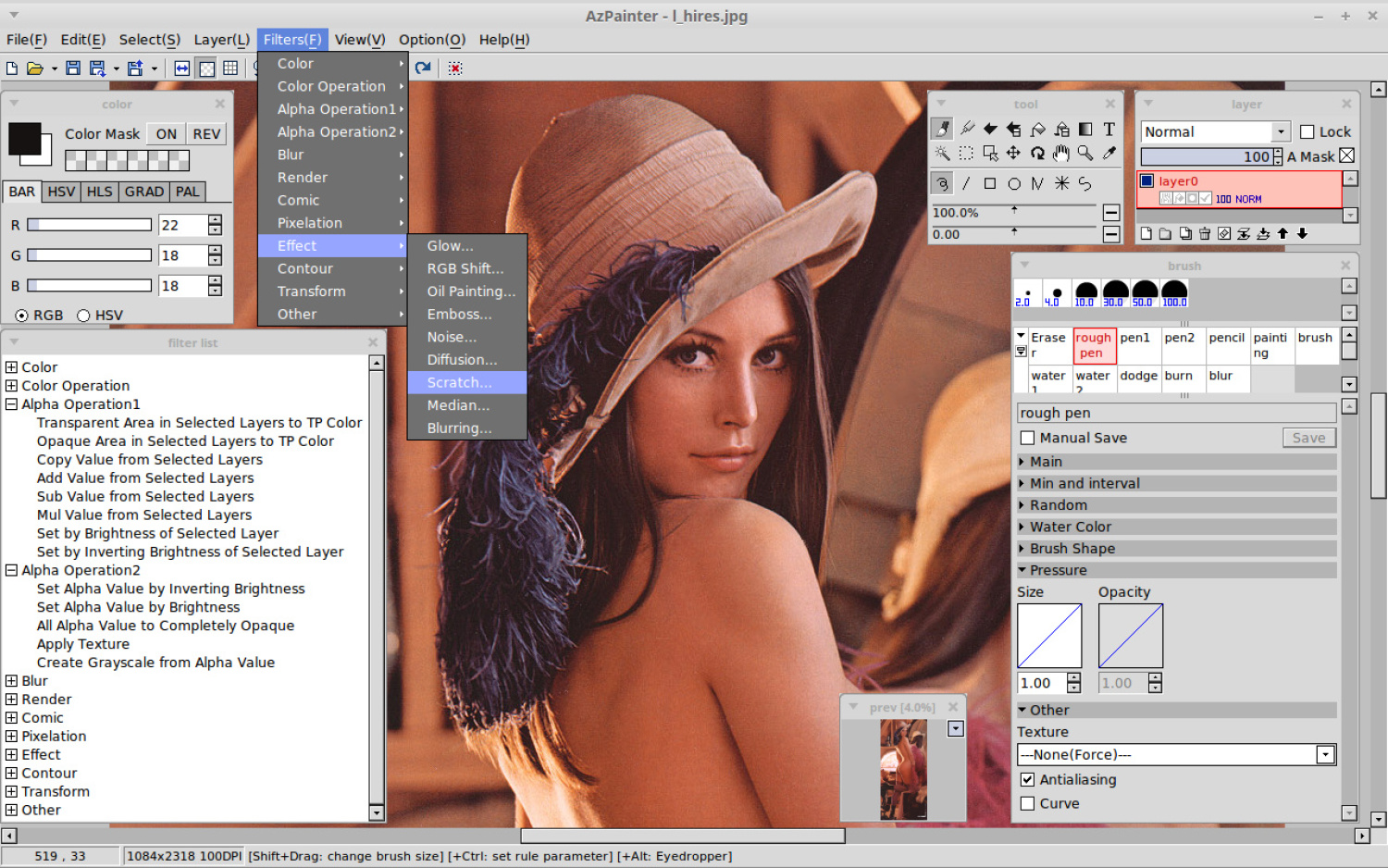Select the Magic Wand tool
Screen dimensions: 1388x868
[x=943, y=154]
